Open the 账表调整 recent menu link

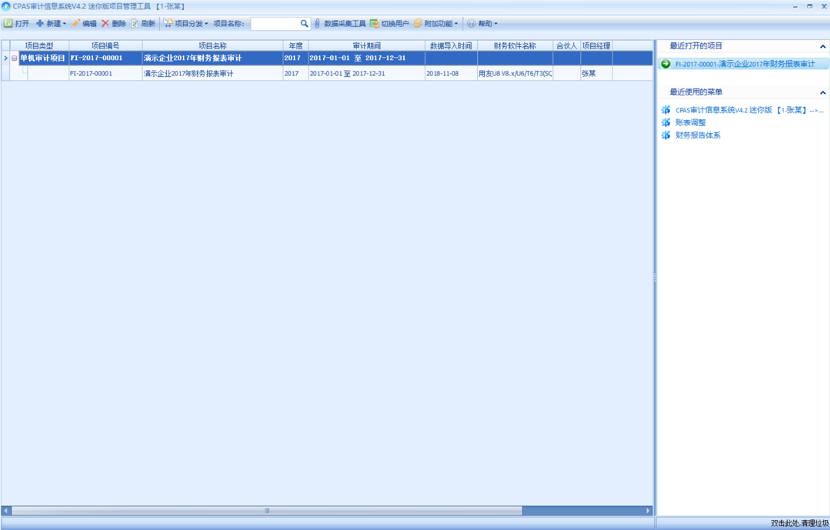tap(690, 122)
